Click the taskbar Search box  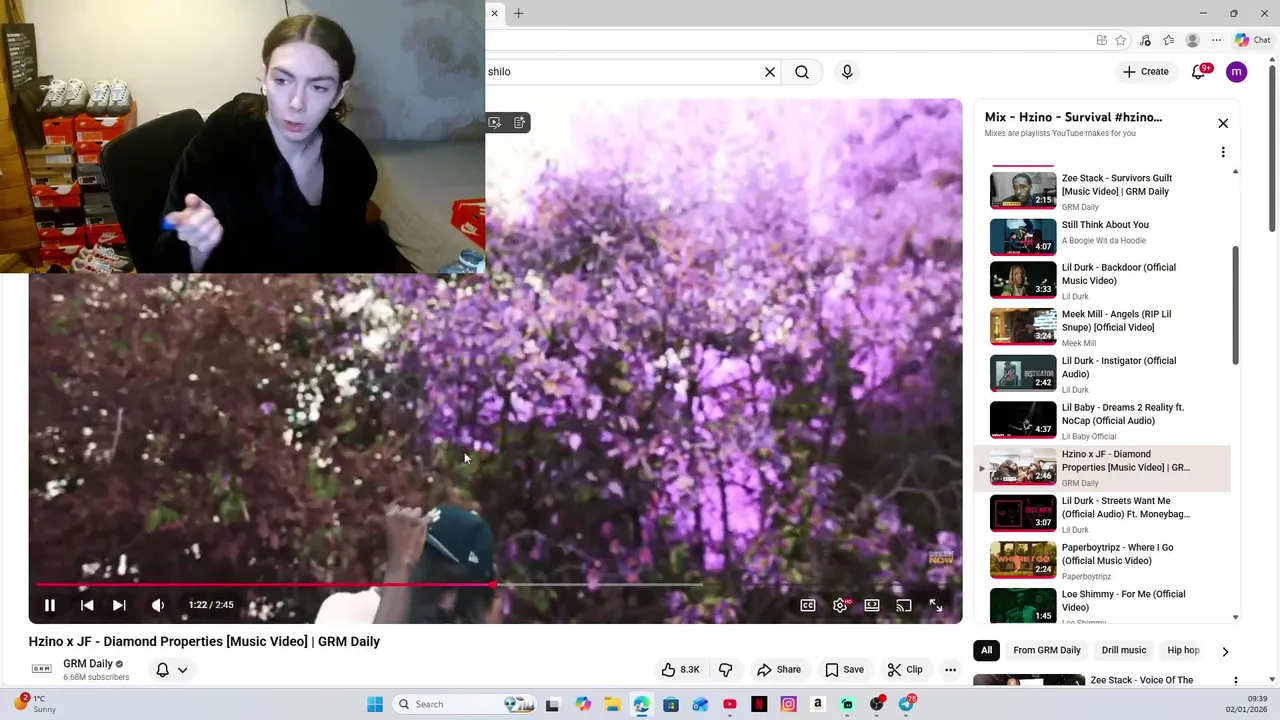click(x=465, y=704)
